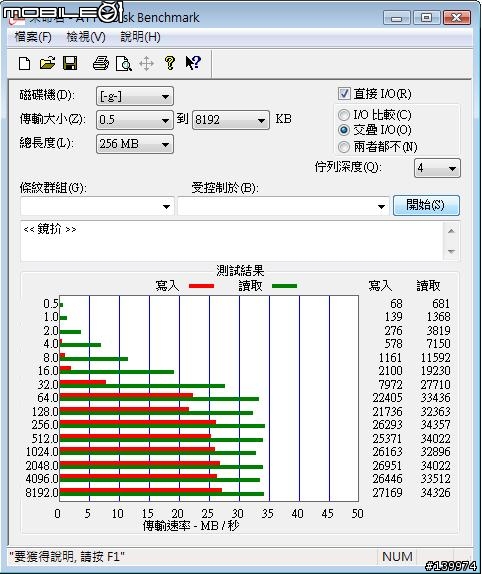Open Print Preview toolbar icon
482x574 pixels.
(x=124, y=63)
